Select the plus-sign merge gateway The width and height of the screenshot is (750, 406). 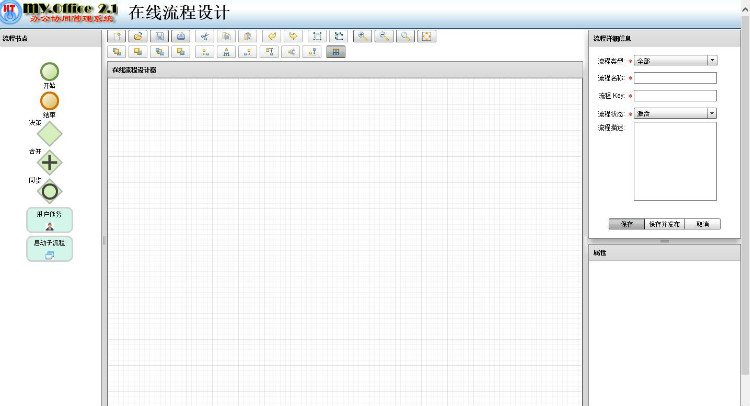(x=50, y=163)
